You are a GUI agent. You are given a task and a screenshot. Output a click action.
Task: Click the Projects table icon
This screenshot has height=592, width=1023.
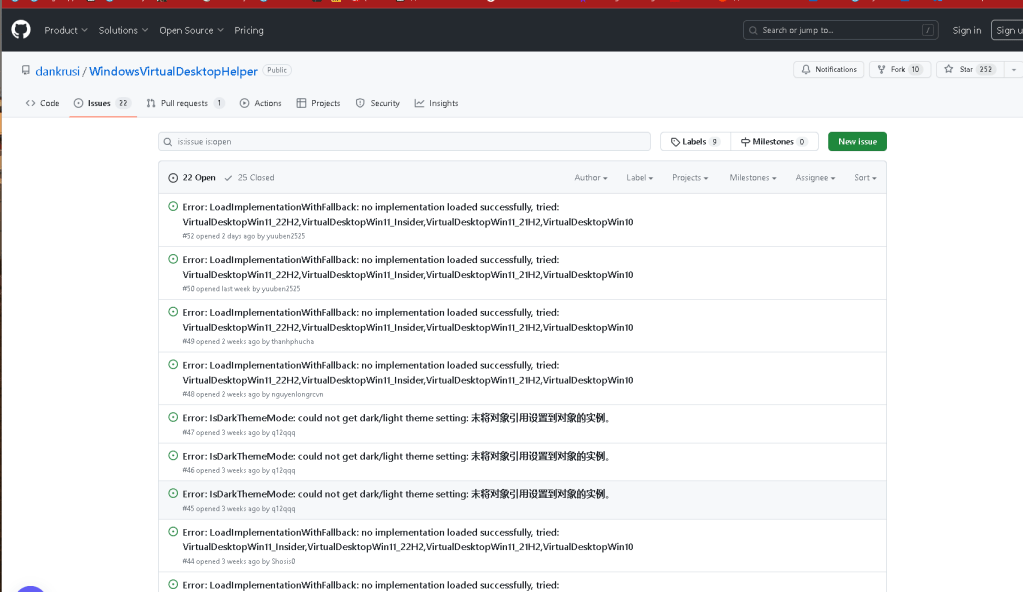coord(301,103)
